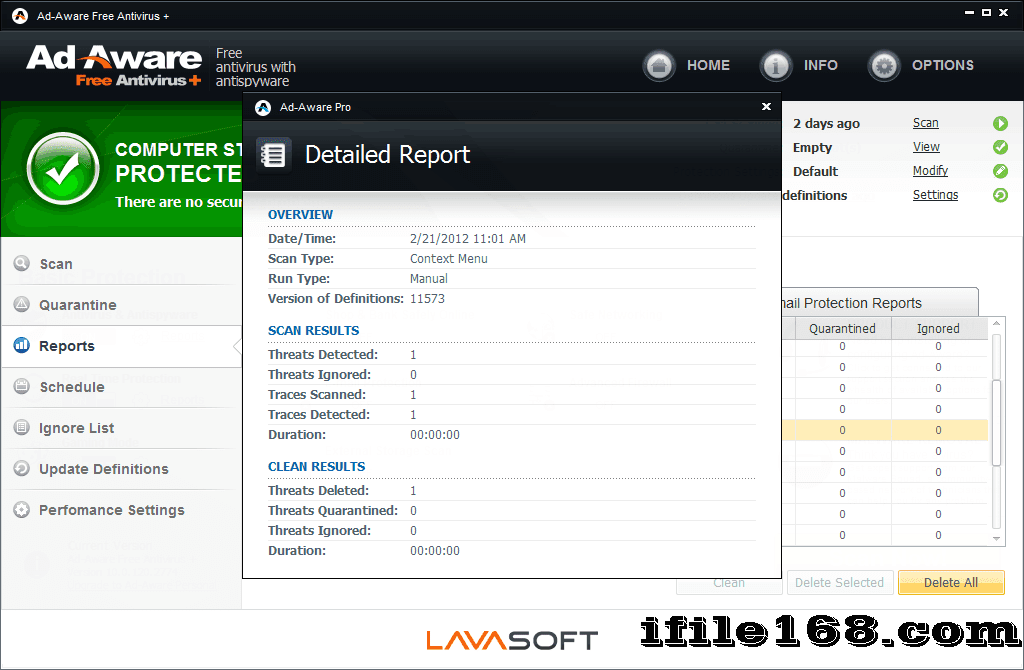Image resolution: width=1024 pixels, height=670 pixels.
Task: Click the Delete All button
Action: (951, 582)
